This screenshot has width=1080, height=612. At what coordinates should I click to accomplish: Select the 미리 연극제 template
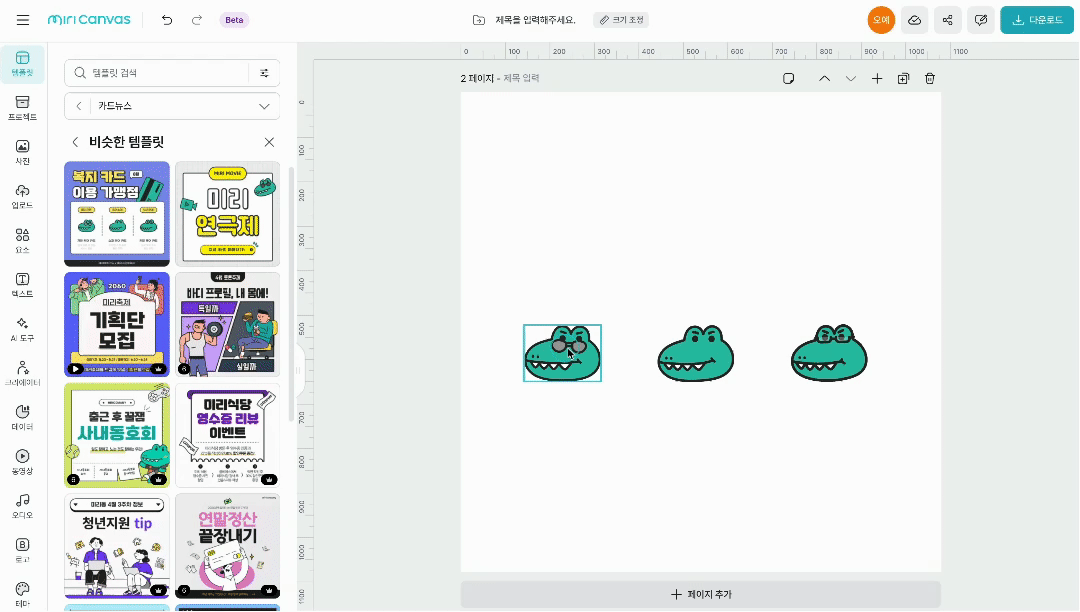pos(227,213)
